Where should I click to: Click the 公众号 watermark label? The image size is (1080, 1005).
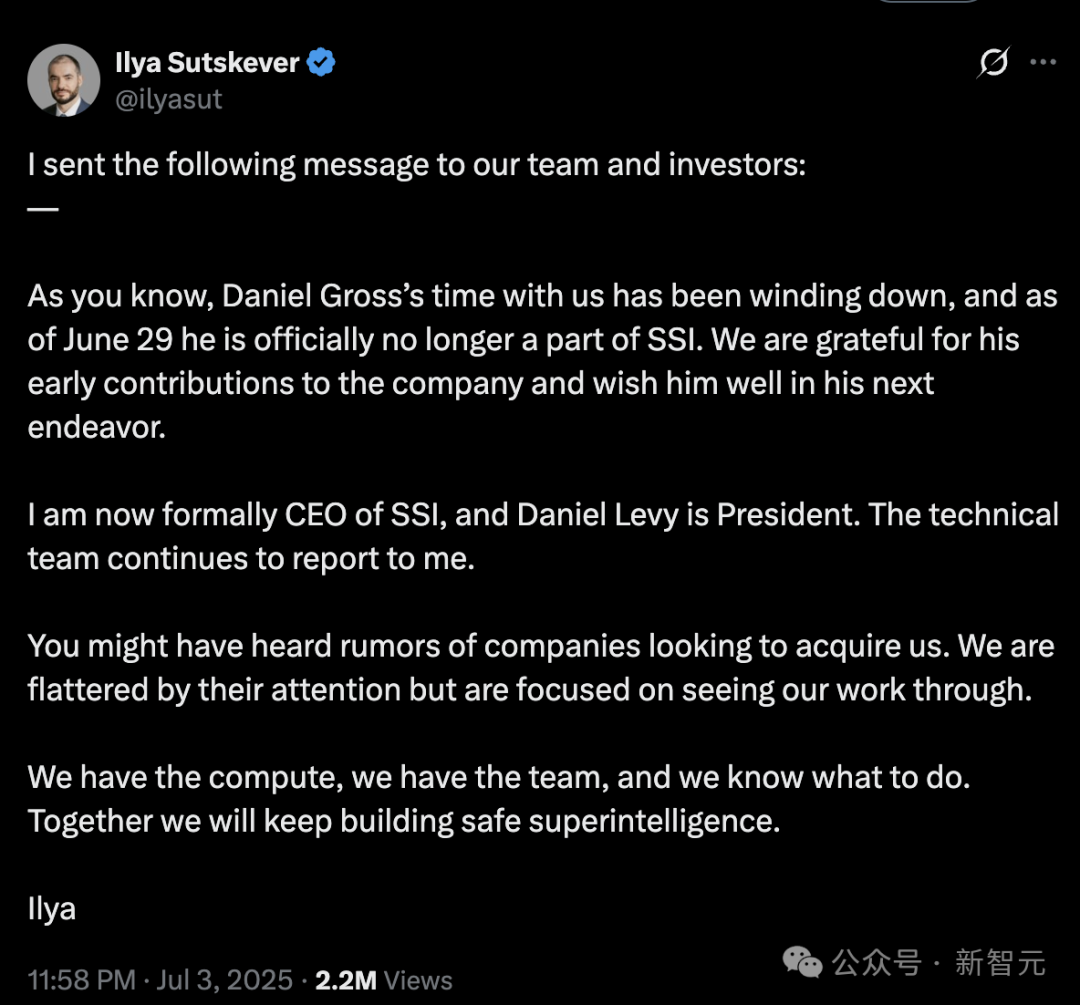click(875, 962)
